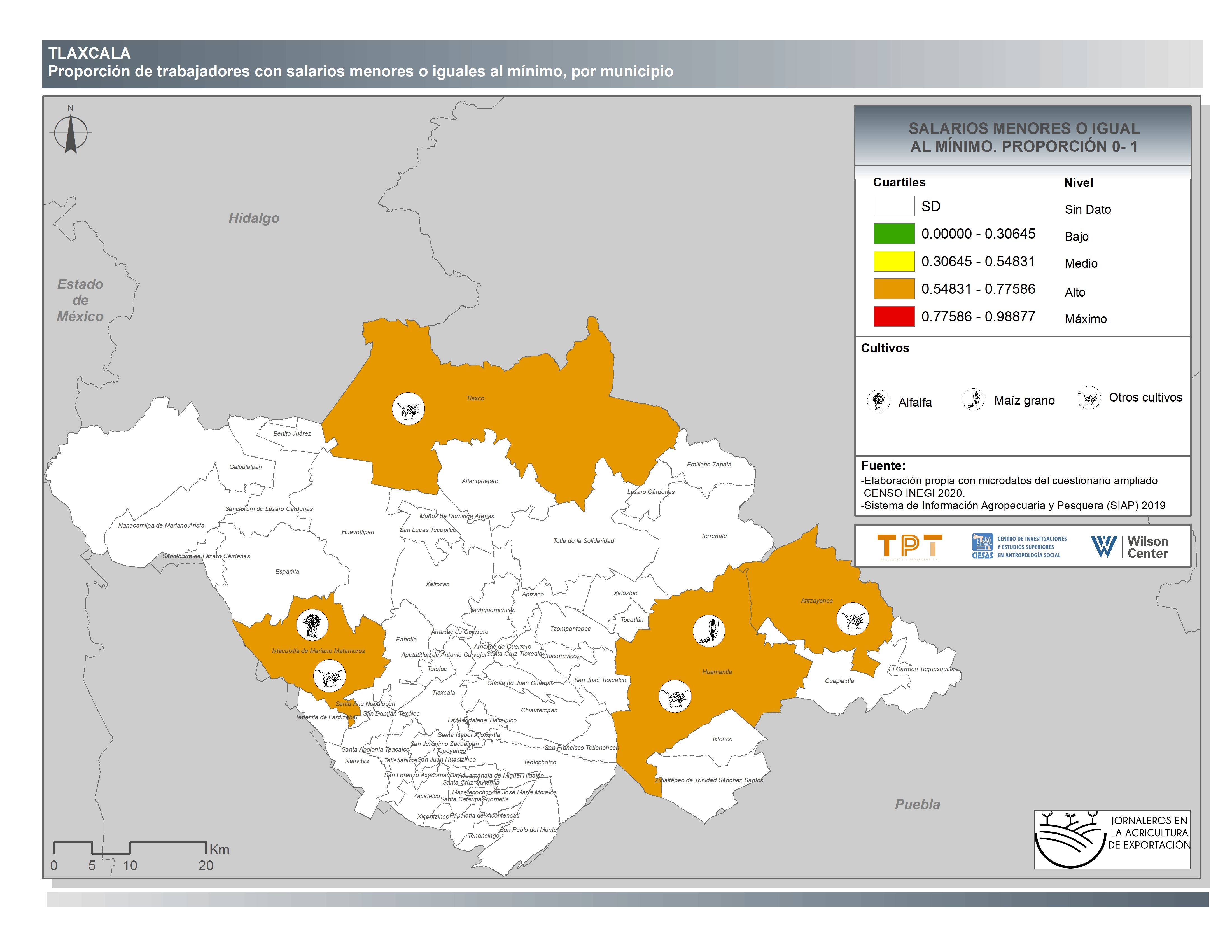Click the Wilson Center logo
Image resolution: width=1232 pixels, height=952 pixels.
pyautogui.click(x=1129, y=547)
